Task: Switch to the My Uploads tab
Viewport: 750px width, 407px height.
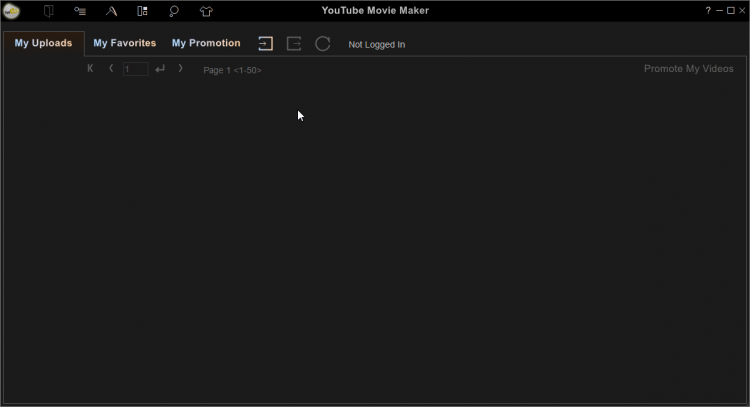Action: pos(44,43)
